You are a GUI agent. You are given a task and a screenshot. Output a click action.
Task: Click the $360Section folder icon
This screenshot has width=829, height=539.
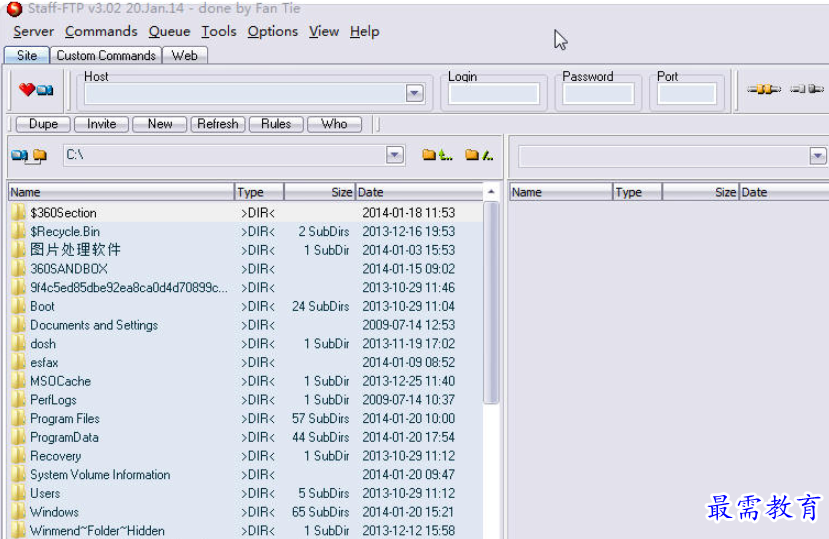click(x=18, y=213)
